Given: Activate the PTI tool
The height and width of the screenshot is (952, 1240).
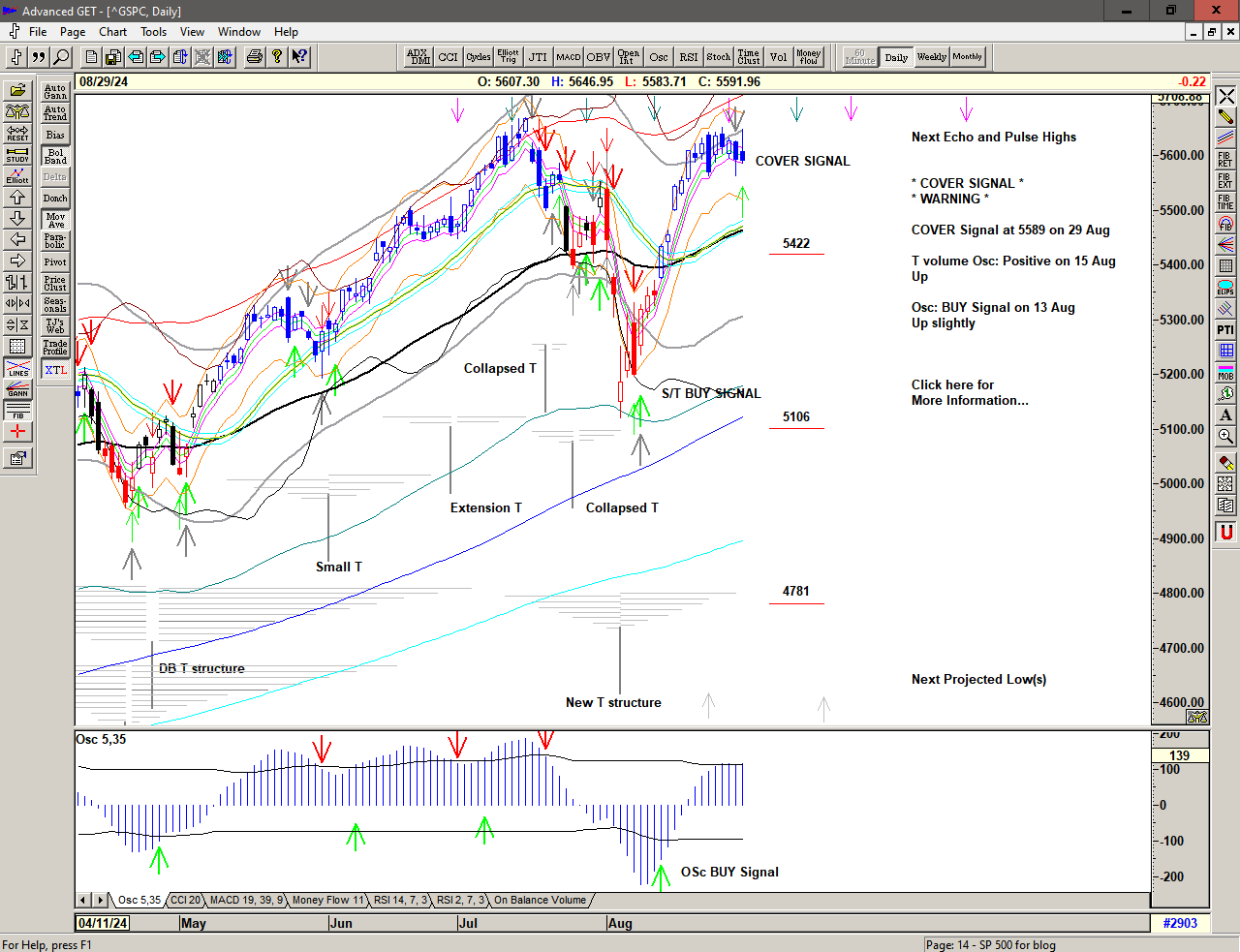Looking at the screenshot, I should (1225, 330).
